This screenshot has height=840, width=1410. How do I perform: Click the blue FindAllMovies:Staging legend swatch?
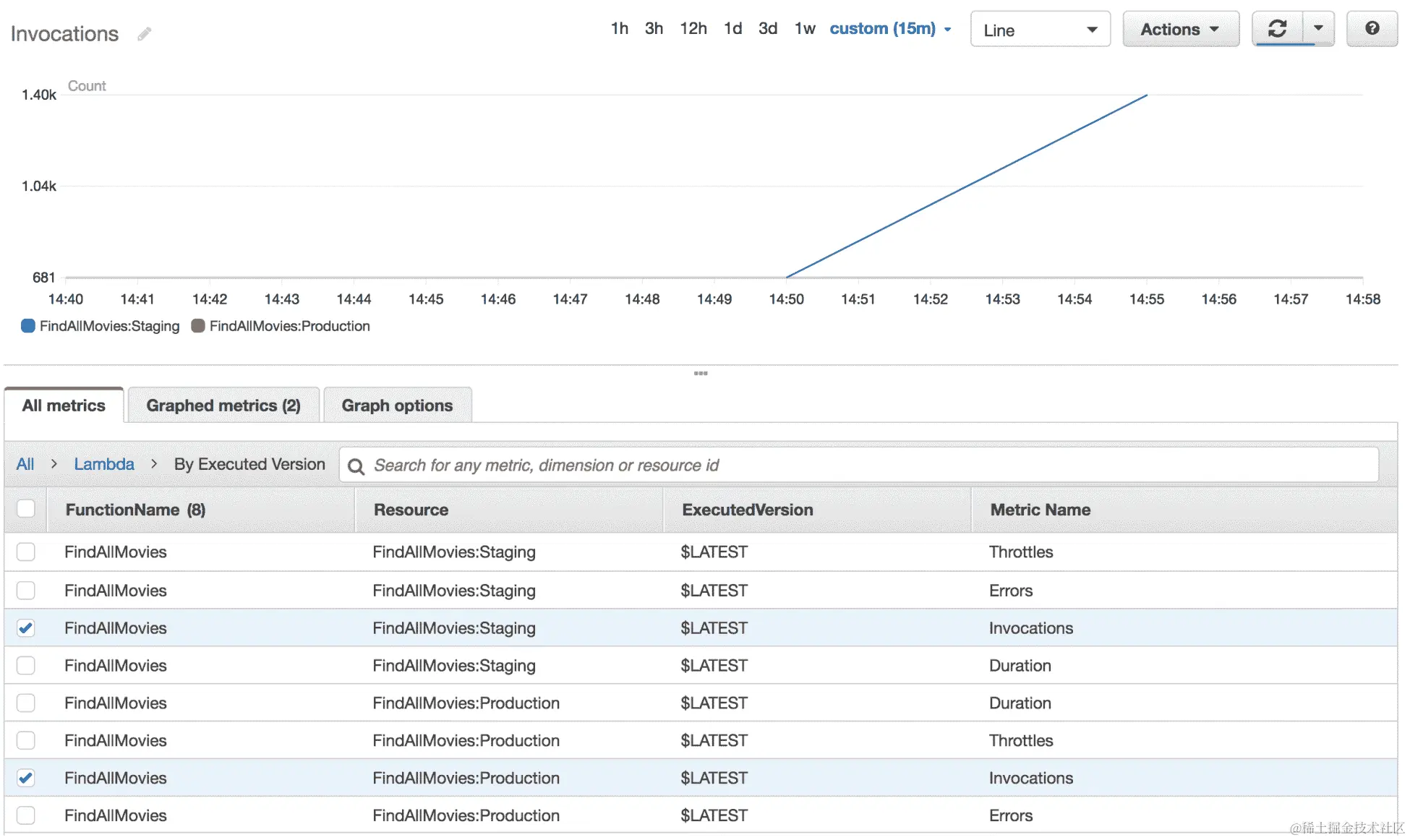[x=28, y=326]
